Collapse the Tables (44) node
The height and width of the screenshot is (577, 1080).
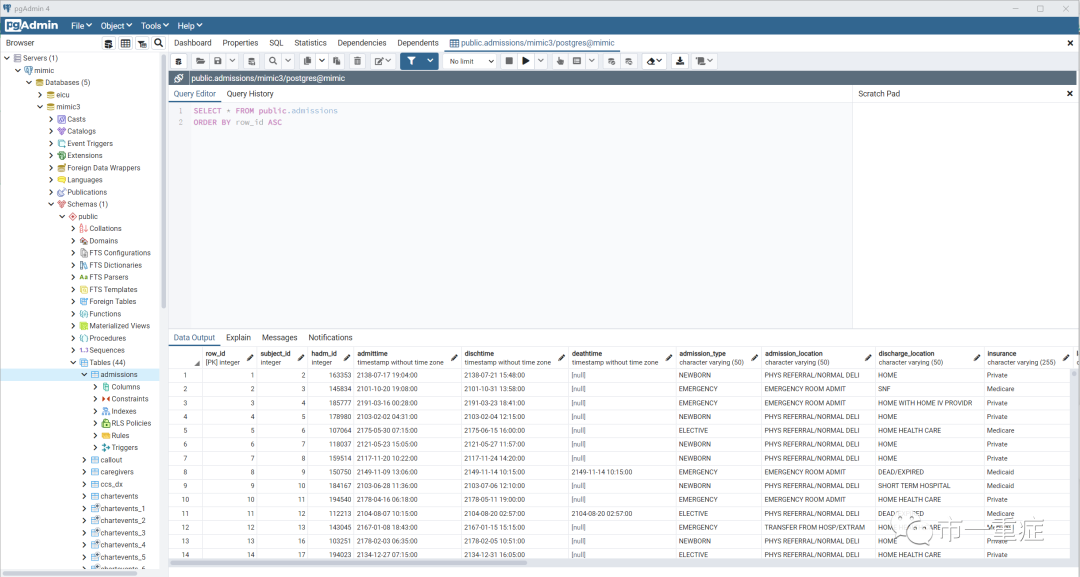coord(73,362)
